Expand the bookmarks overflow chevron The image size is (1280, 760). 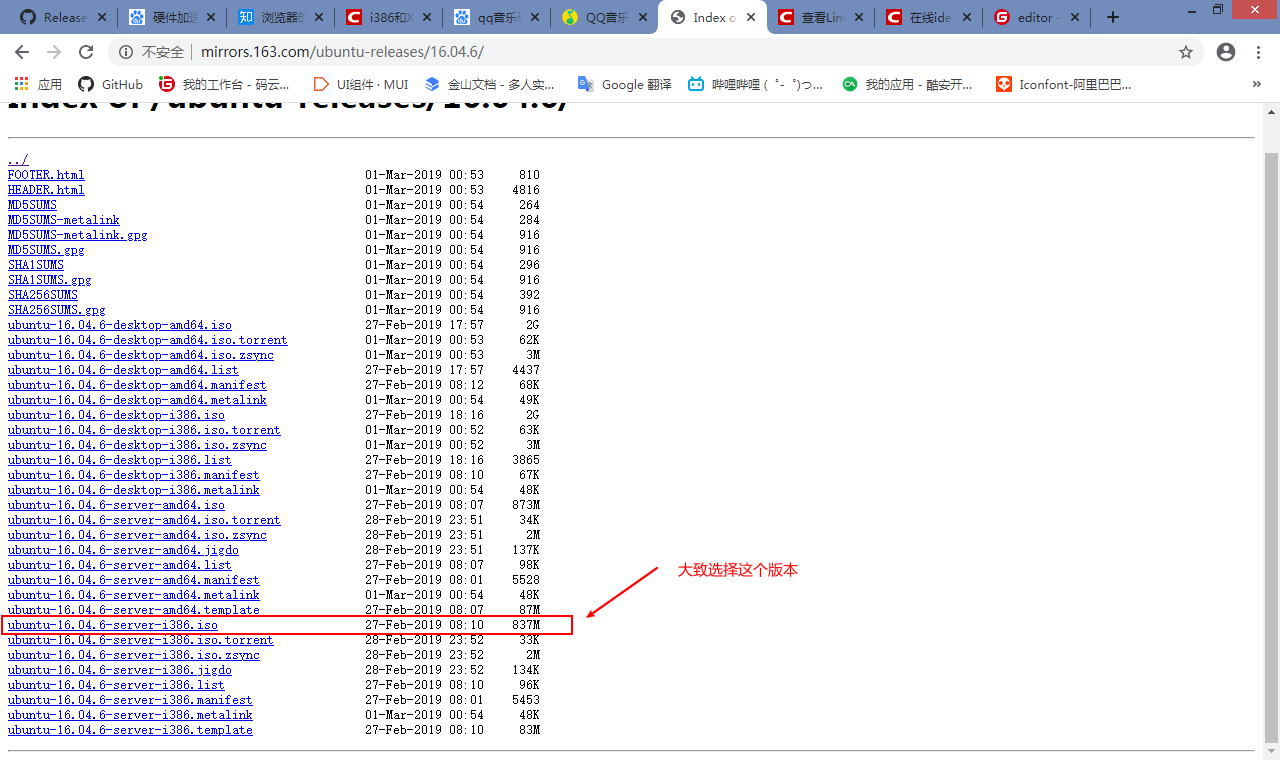[x=1256, y=84]
